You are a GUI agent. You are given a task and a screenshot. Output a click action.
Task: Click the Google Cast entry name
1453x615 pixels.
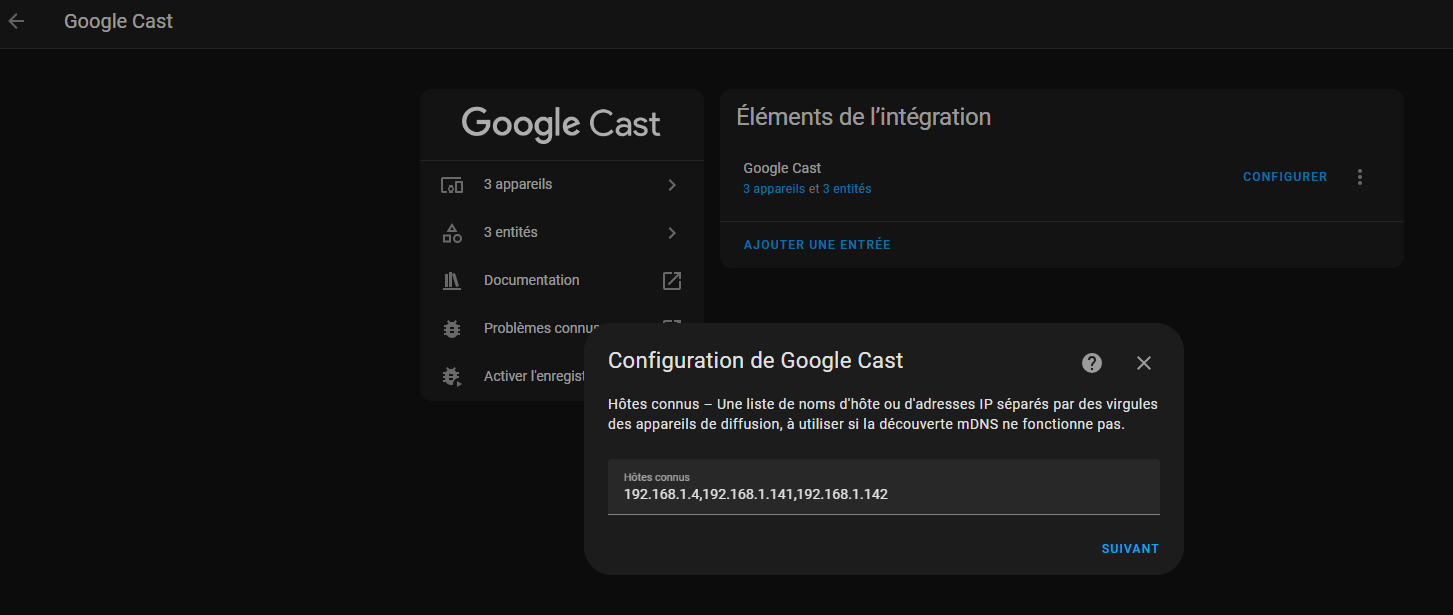[782, 168]
